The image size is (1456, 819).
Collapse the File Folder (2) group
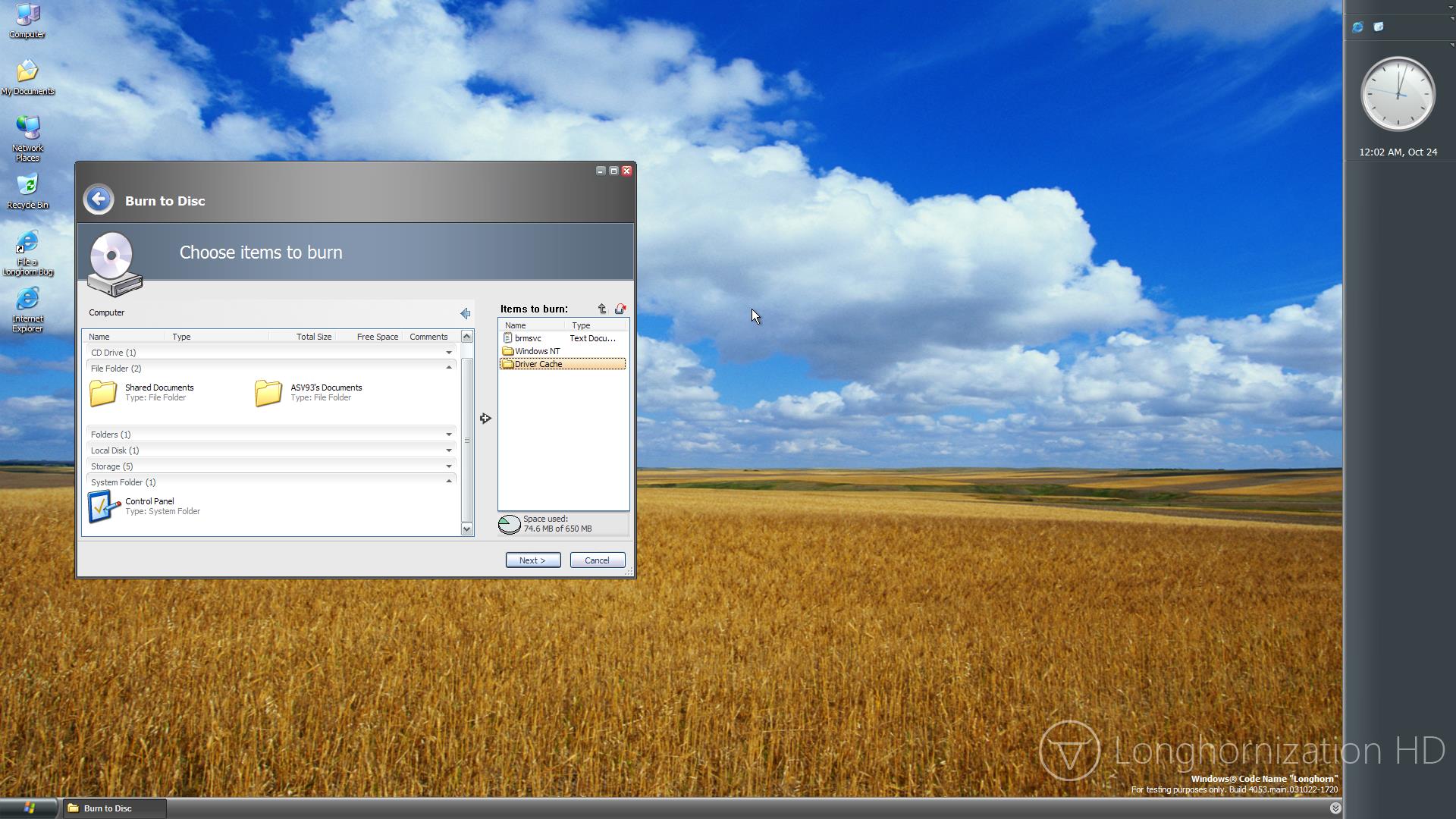(448, 368)
